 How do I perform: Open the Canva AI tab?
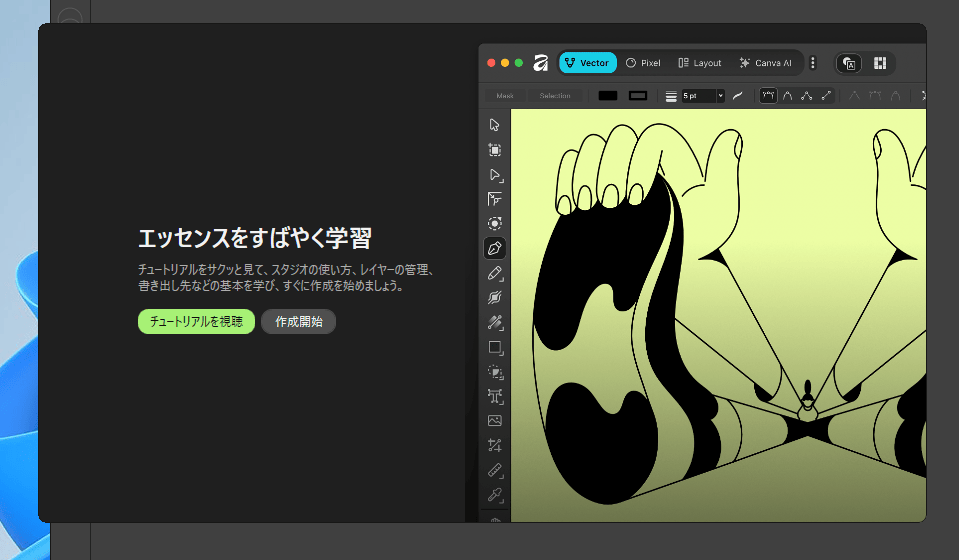(x=765, y=63)
